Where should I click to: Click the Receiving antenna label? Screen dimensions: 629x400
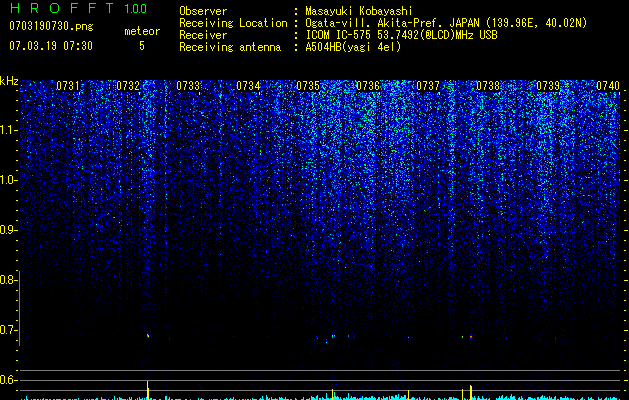click(230, 47)
